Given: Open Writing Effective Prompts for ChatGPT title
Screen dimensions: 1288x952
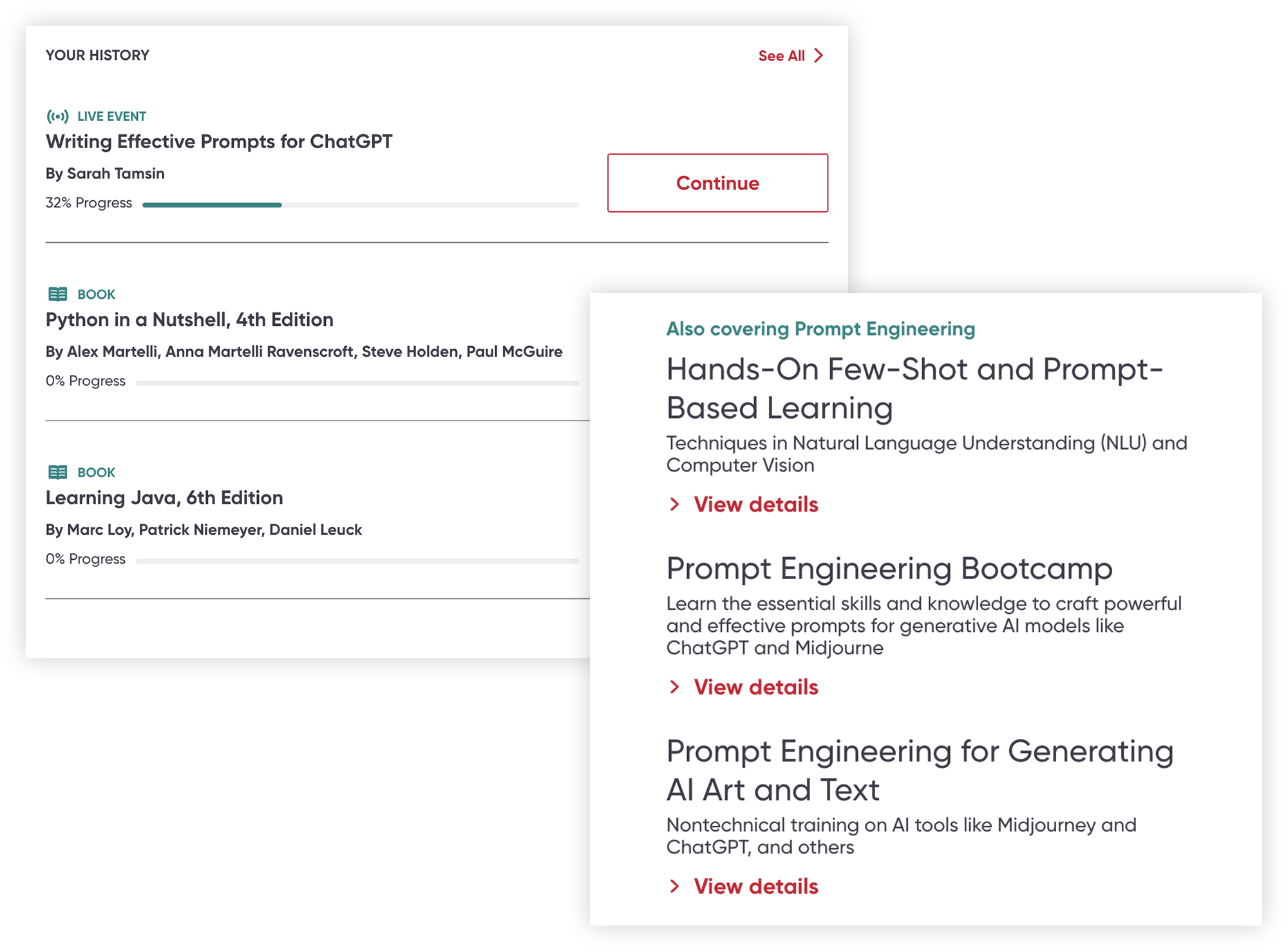Looking at the screenshot, I should (219, 142).
